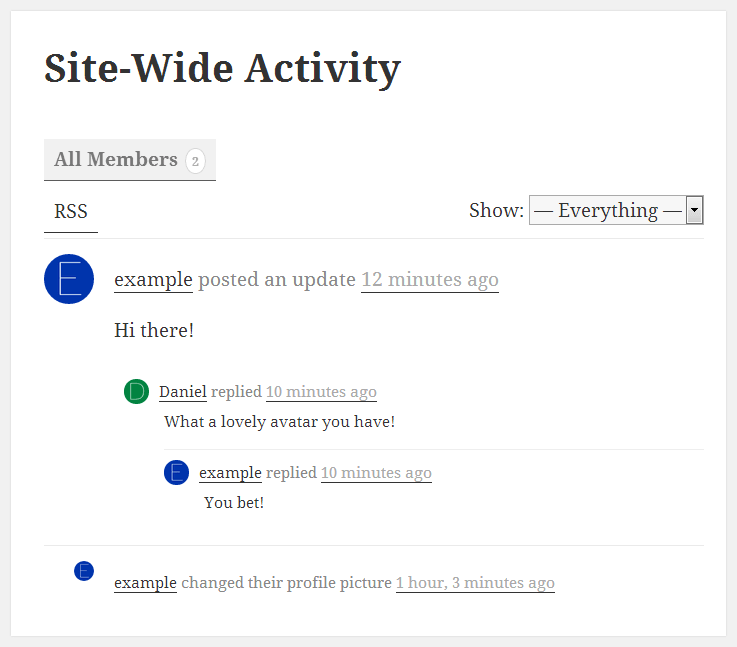
Task: Open example's profile from "posted an update"
Action: [x=153, y=280]
